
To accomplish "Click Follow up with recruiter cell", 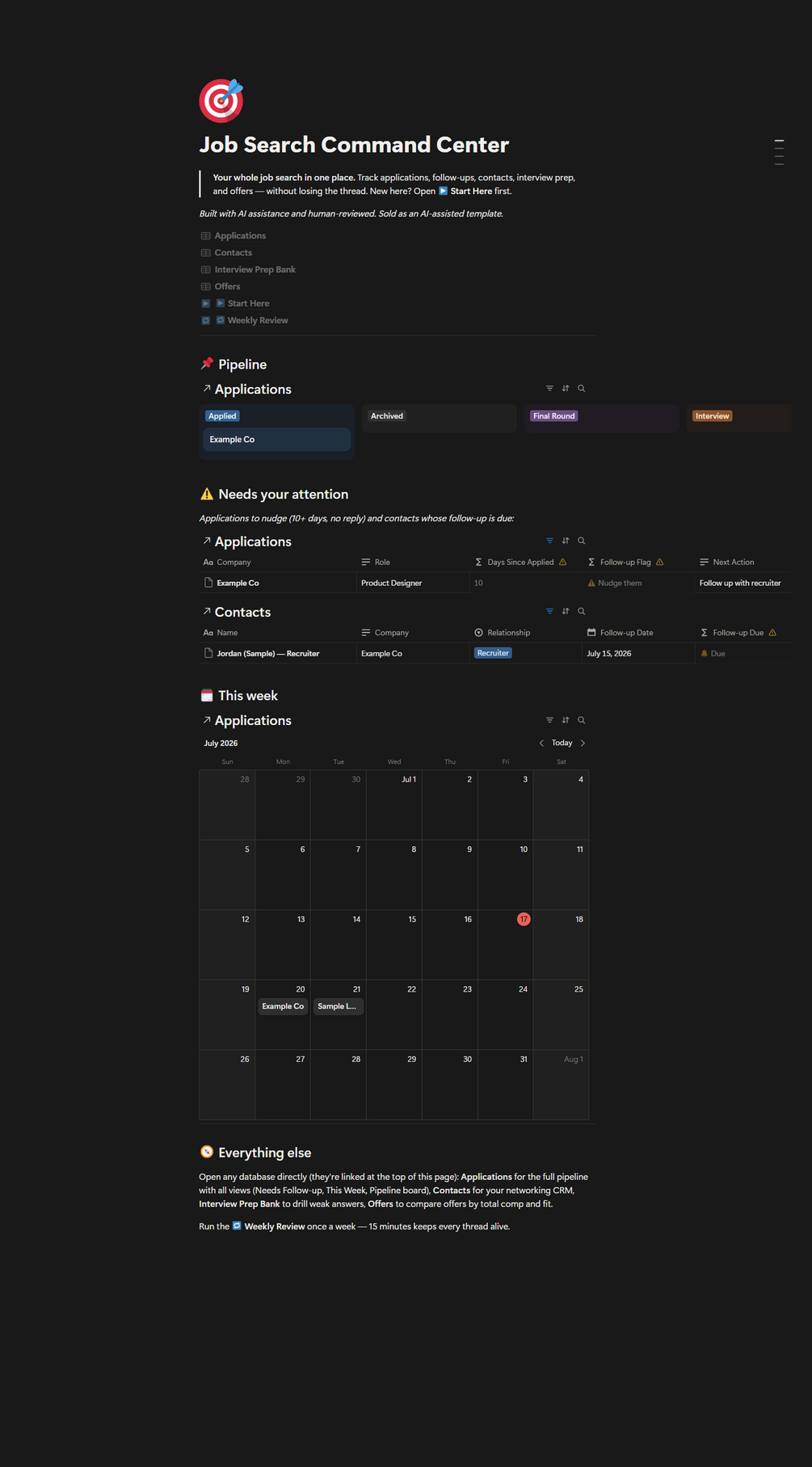I will pyautogui.click(x=743, y=584).
